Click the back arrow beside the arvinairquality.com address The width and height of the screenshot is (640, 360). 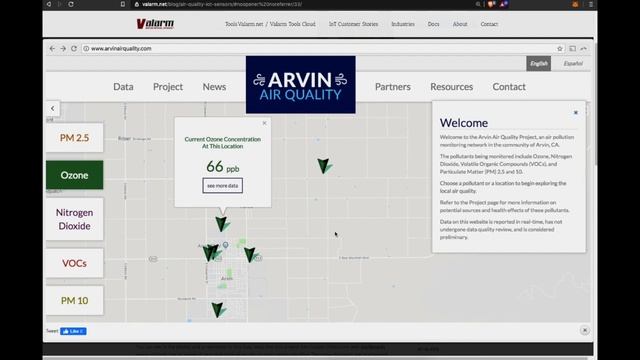coord(52,48)
